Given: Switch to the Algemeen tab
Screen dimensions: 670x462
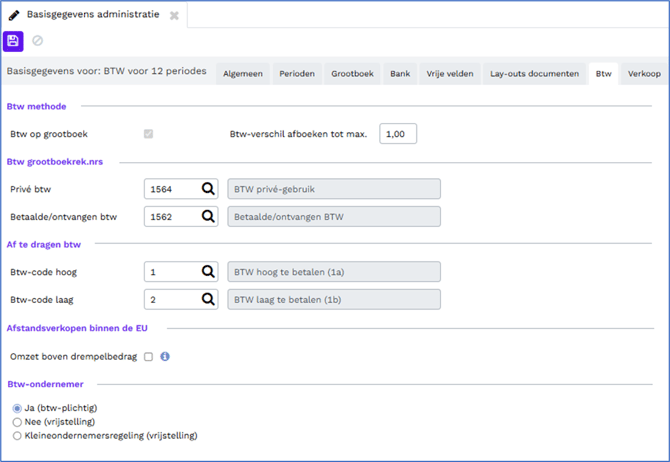Looking at the screenshot, I should [243, 73].
